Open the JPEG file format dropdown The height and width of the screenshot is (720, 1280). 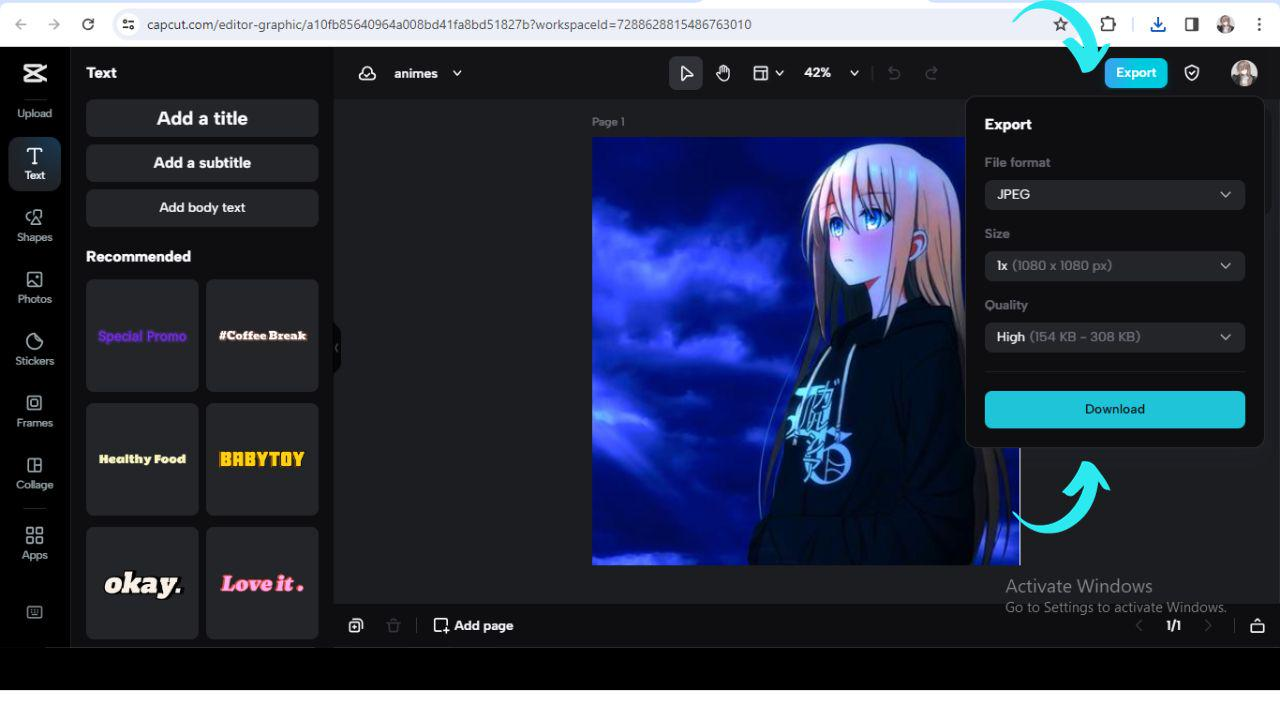point(1114,194)
